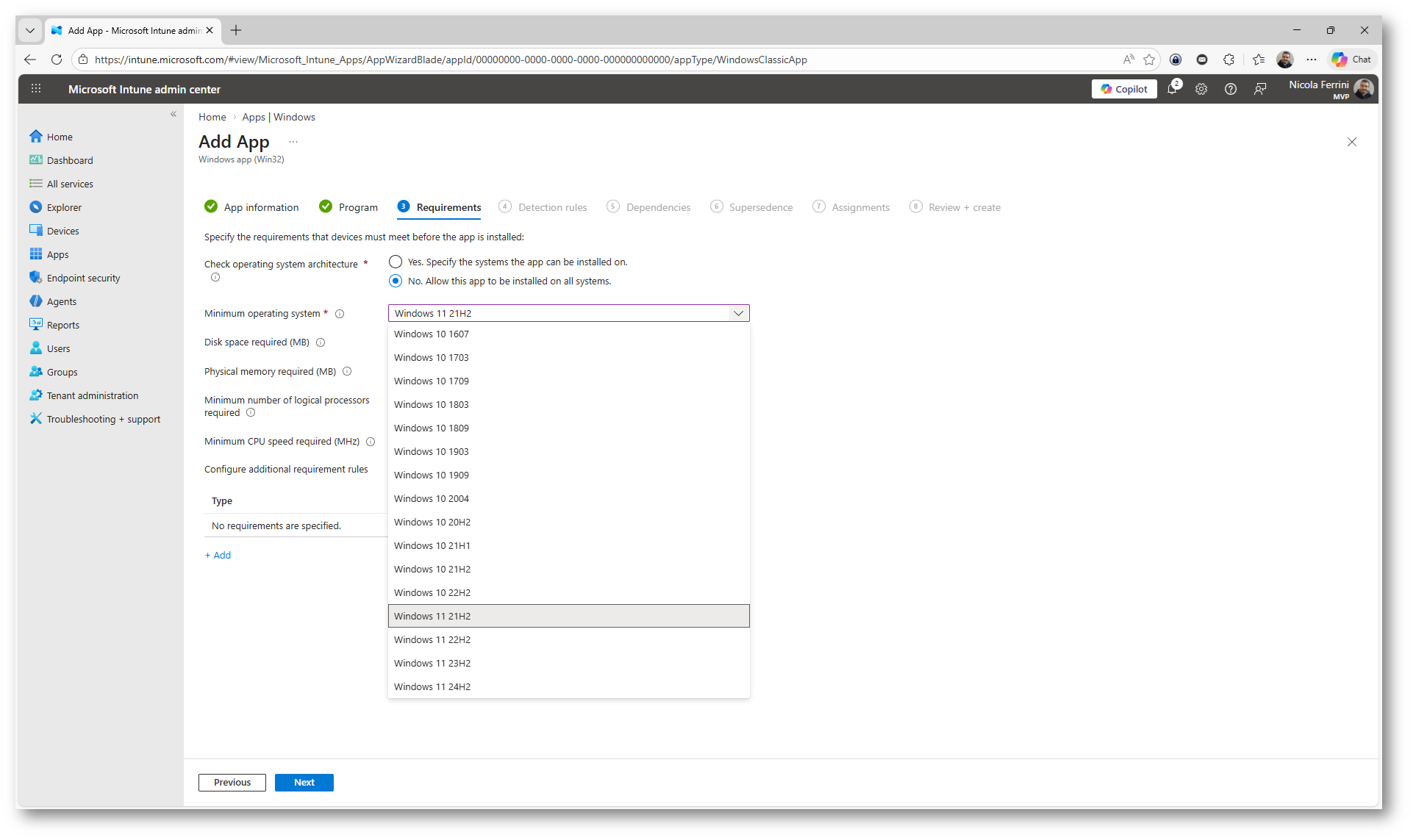Image resolution: width=1413 pixels, height=840 pixels.
Task: Switch to the Program wizard step
Action: [357, 207]
